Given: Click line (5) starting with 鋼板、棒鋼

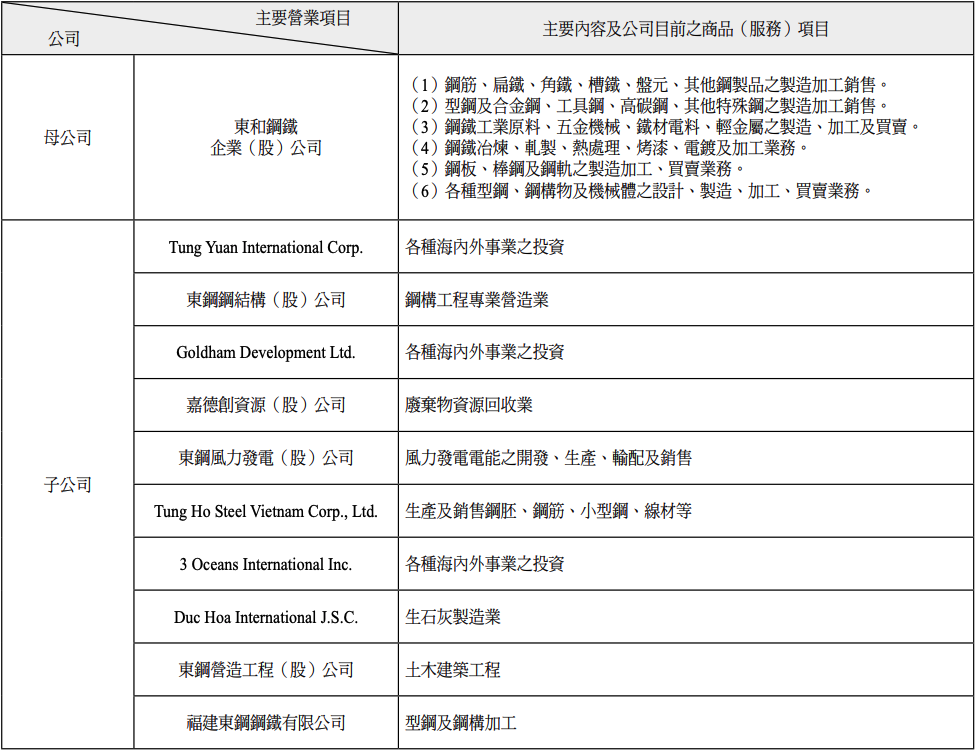Looking at the screenshot, I should tap(577, 169).
